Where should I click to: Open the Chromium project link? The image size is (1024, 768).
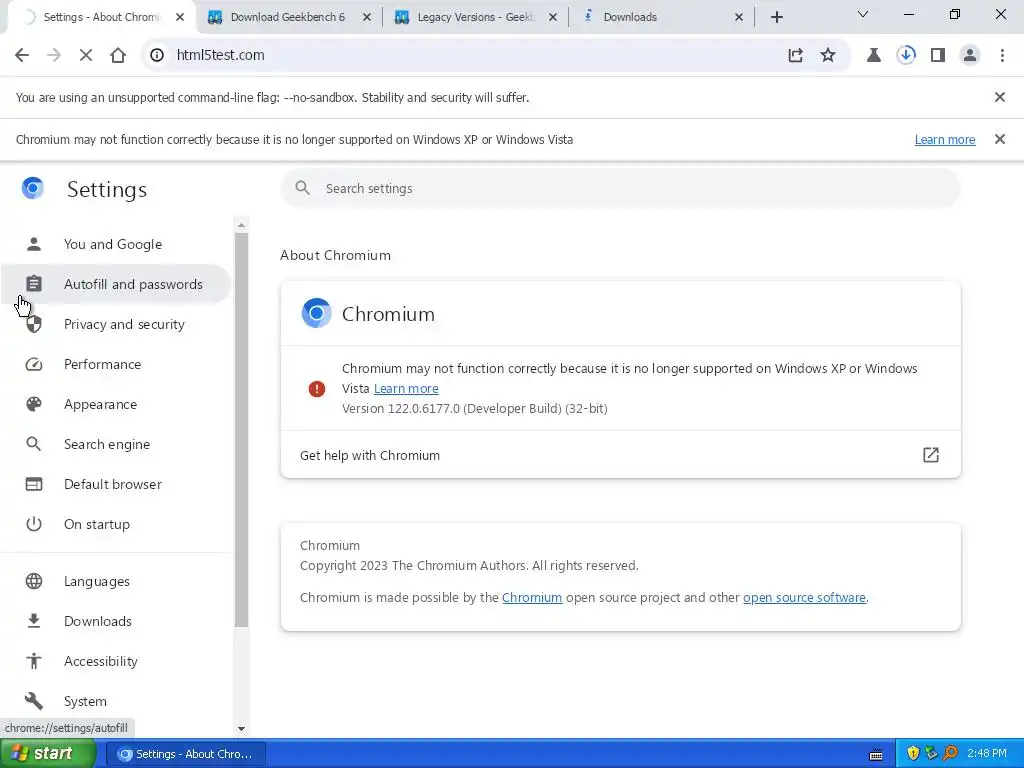coord(532,598)
